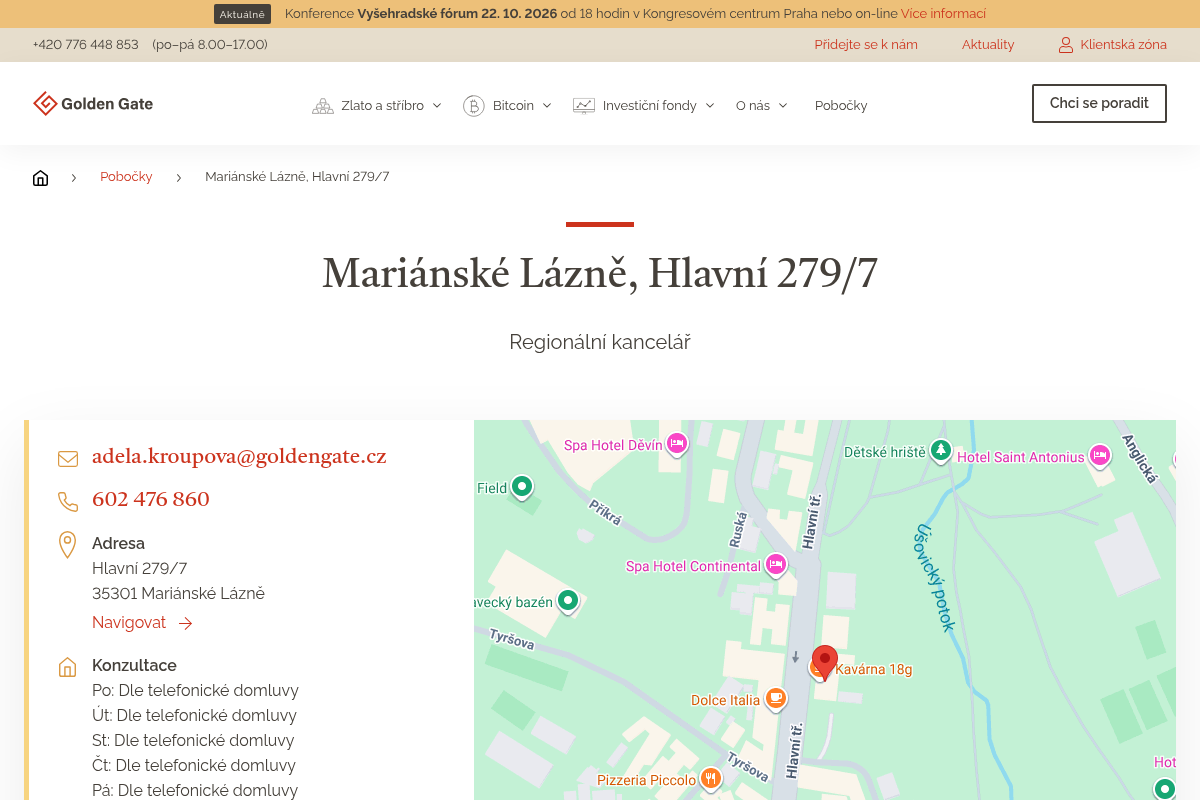Click phone number +420 776 448 853
Screen dimensions: 1200x800
click(85, 45)
